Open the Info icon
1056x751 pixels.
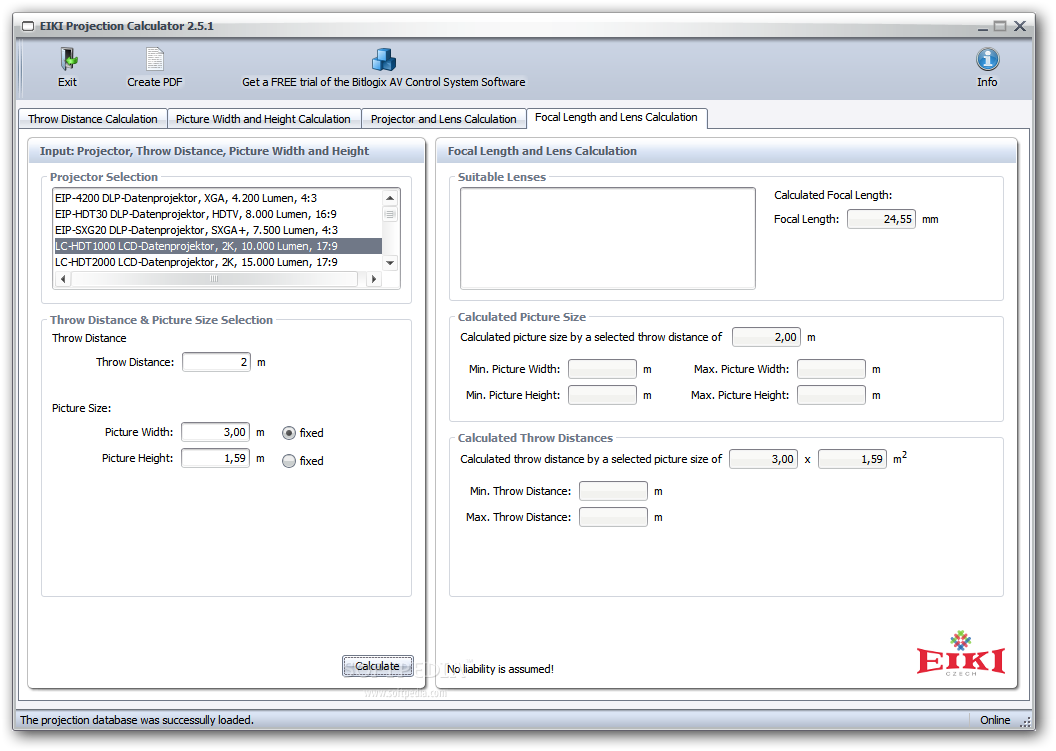[987, 60]
